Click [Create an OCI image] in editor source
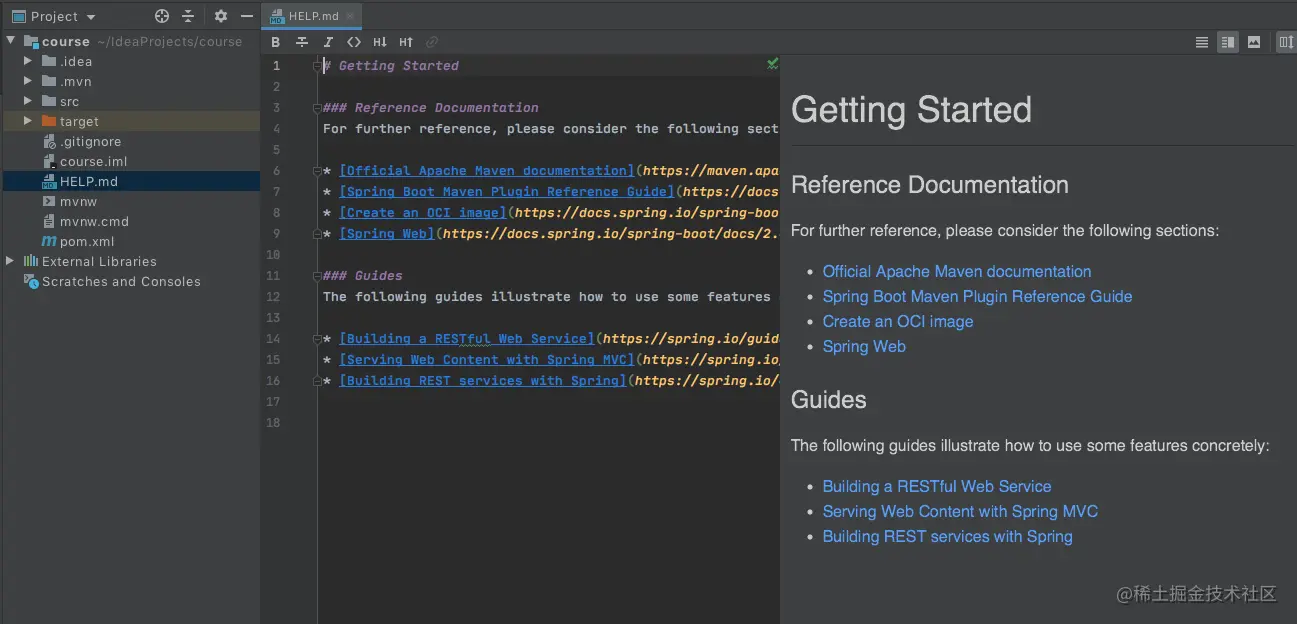The width and height of the screenshot is (1297, 624). coord(423,212)
